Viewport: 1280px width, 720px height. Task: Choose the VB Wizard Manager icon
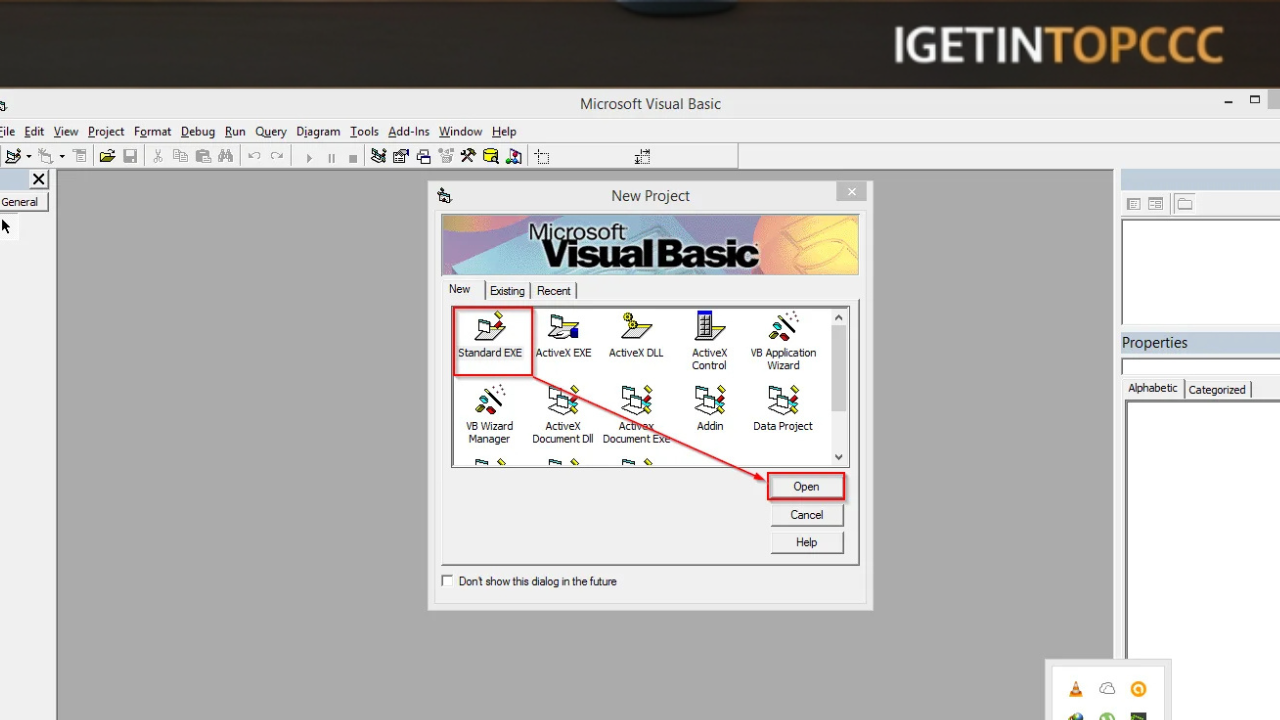coord(489,415)
